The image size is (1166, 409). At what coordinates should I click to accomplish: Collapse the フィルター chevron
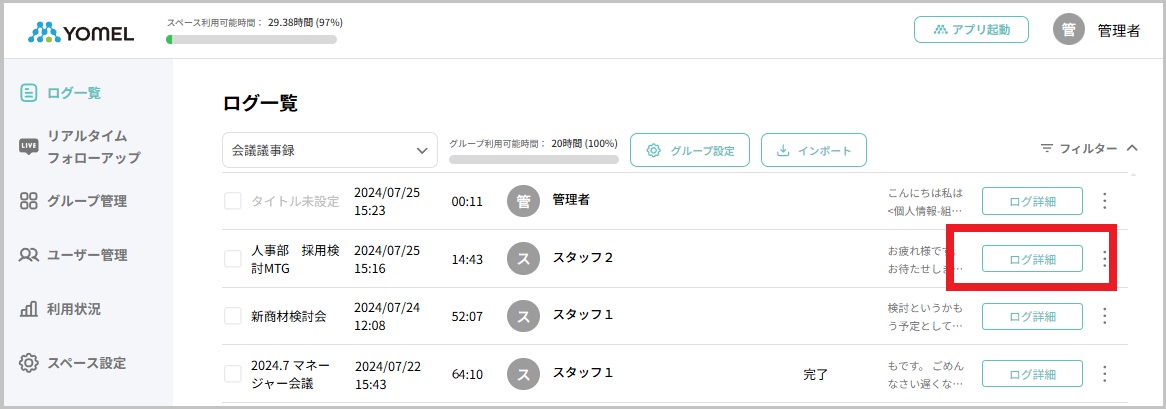pyautogui.click(x=1132, y=148)
